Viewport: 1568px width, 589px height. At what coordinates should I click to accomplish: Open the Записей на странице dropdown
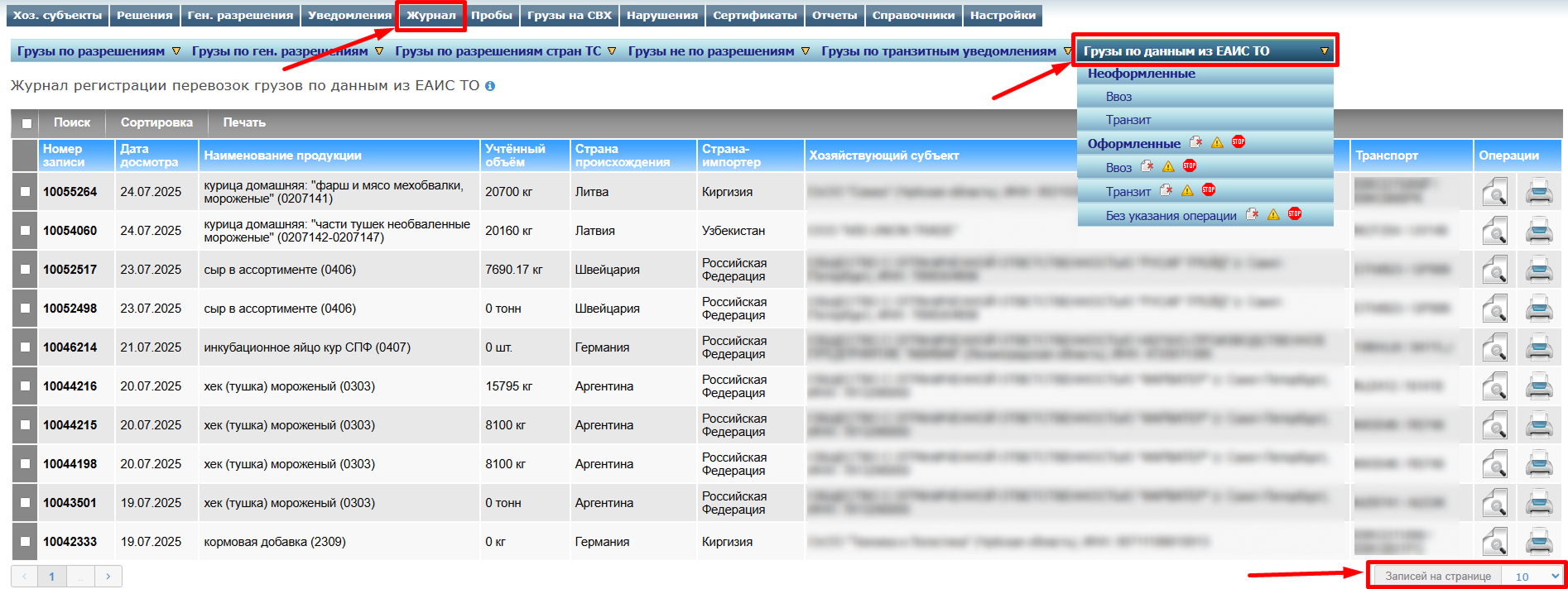click(1537, 576)
